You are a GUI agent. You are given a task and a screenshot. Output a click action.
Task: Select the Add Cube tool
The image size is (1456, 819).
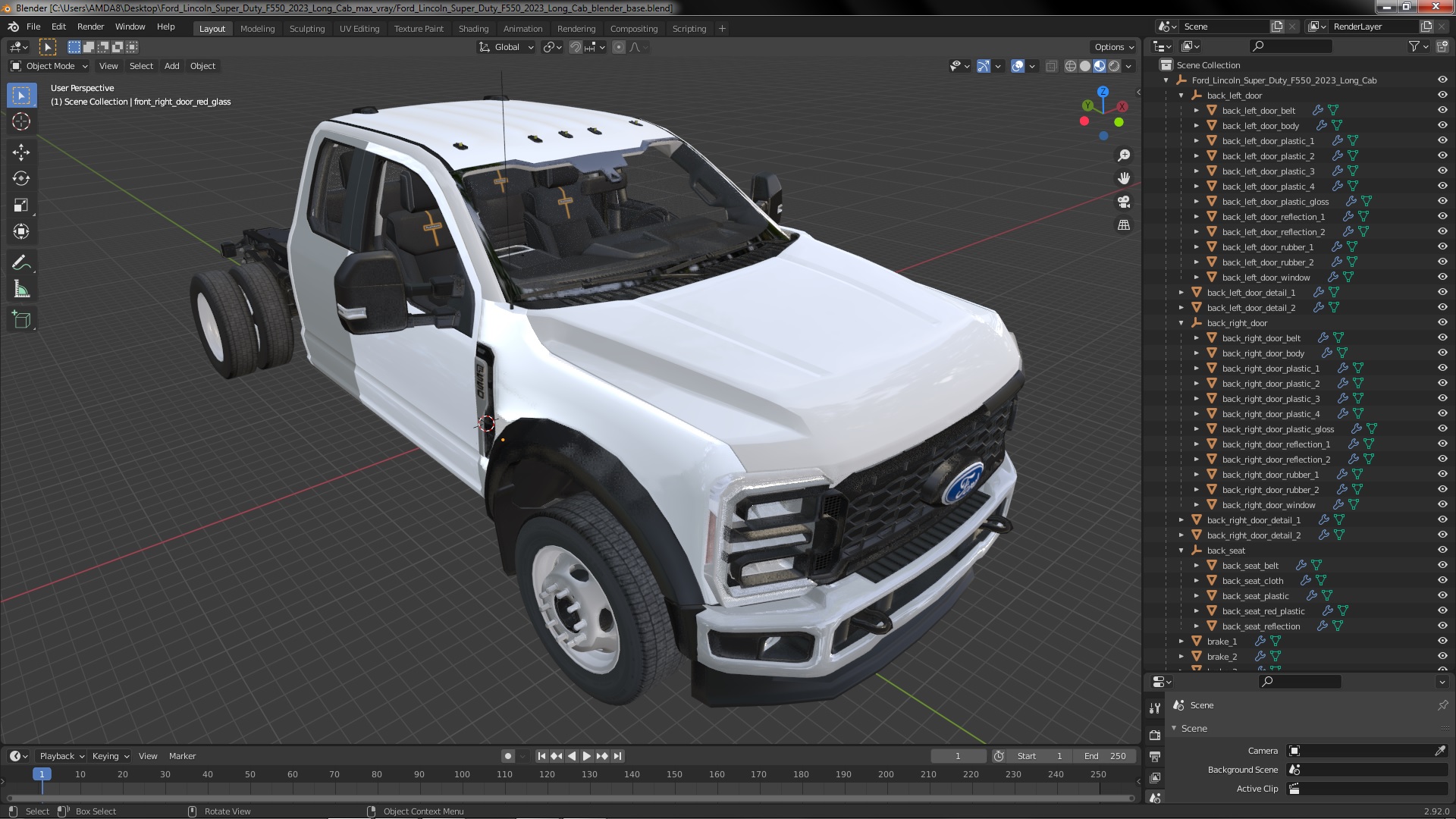point(21,320)
